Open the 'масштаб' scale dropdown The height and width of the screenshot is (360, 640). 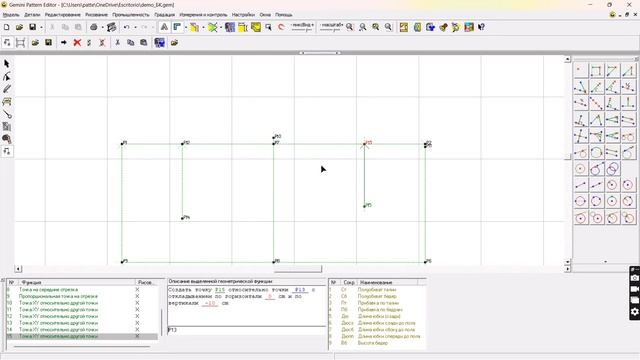click(331, 27)
